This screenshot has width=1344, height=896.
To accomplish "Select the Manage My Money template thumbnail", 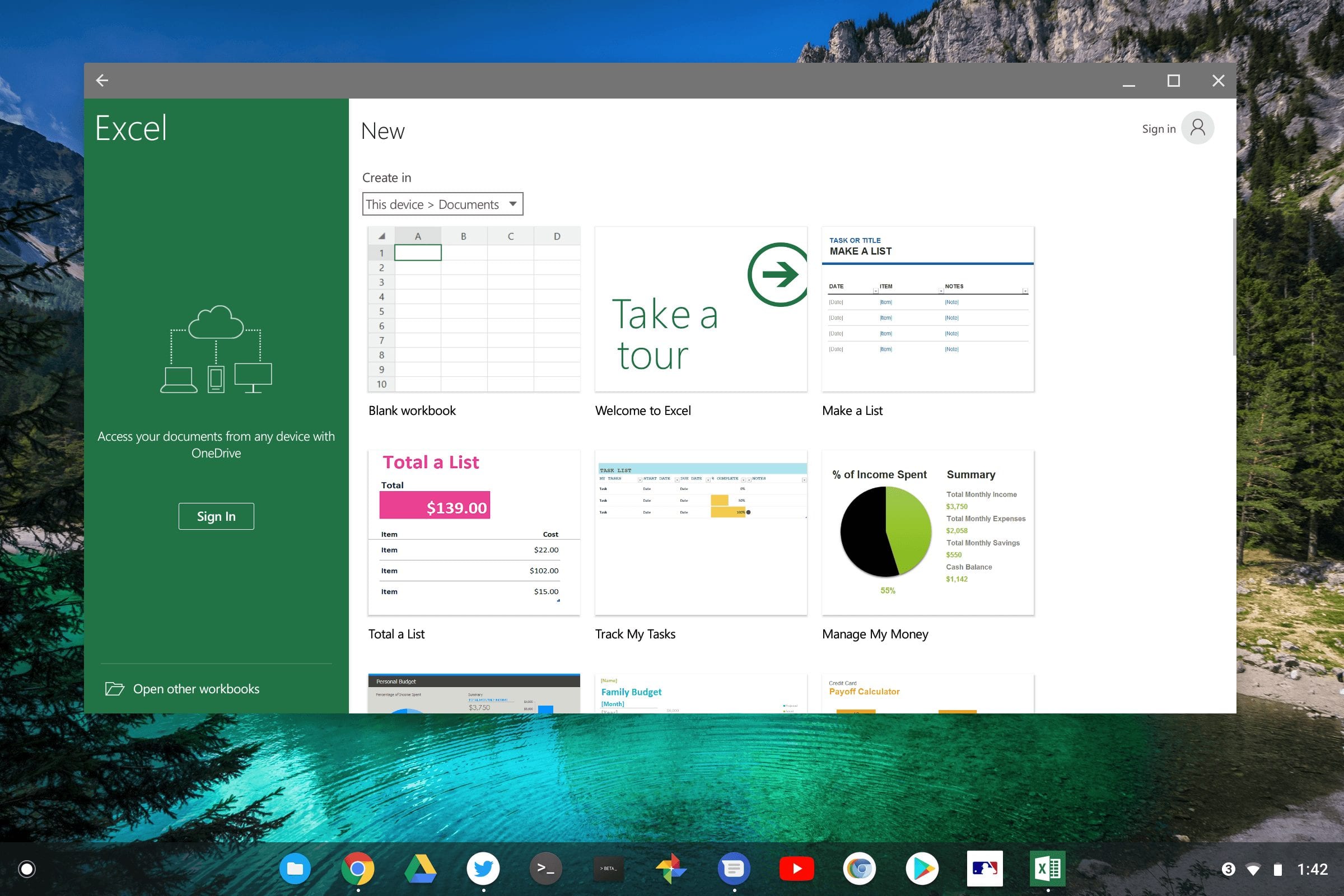I will point(927,533).
